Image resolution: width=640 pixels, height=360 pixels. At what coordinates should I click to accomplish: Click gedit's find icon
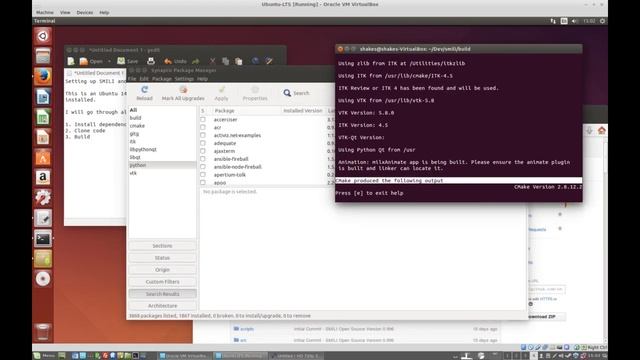256,61
